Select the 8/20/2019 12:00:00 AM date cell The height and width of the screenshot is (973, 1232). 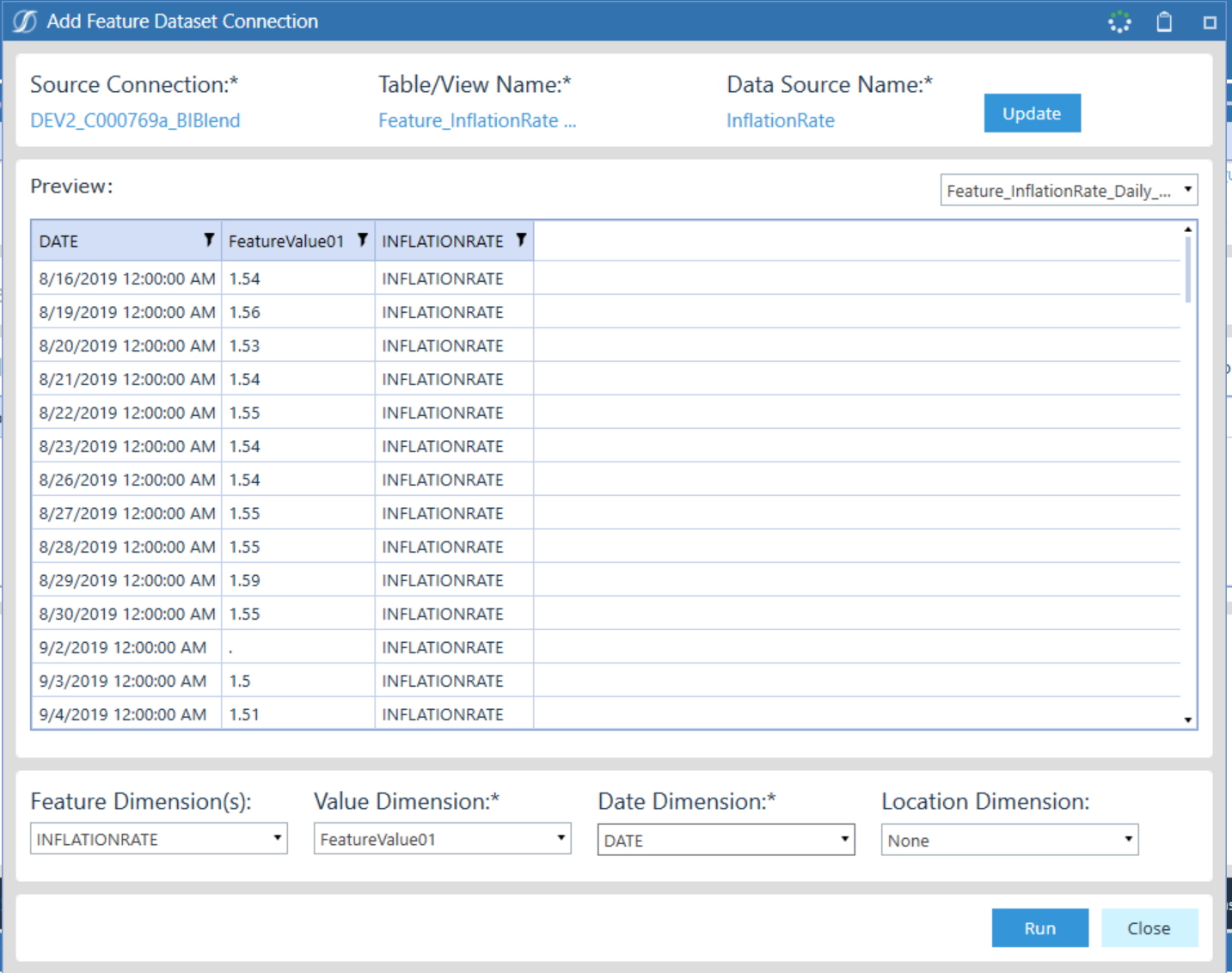pos(127,346)
